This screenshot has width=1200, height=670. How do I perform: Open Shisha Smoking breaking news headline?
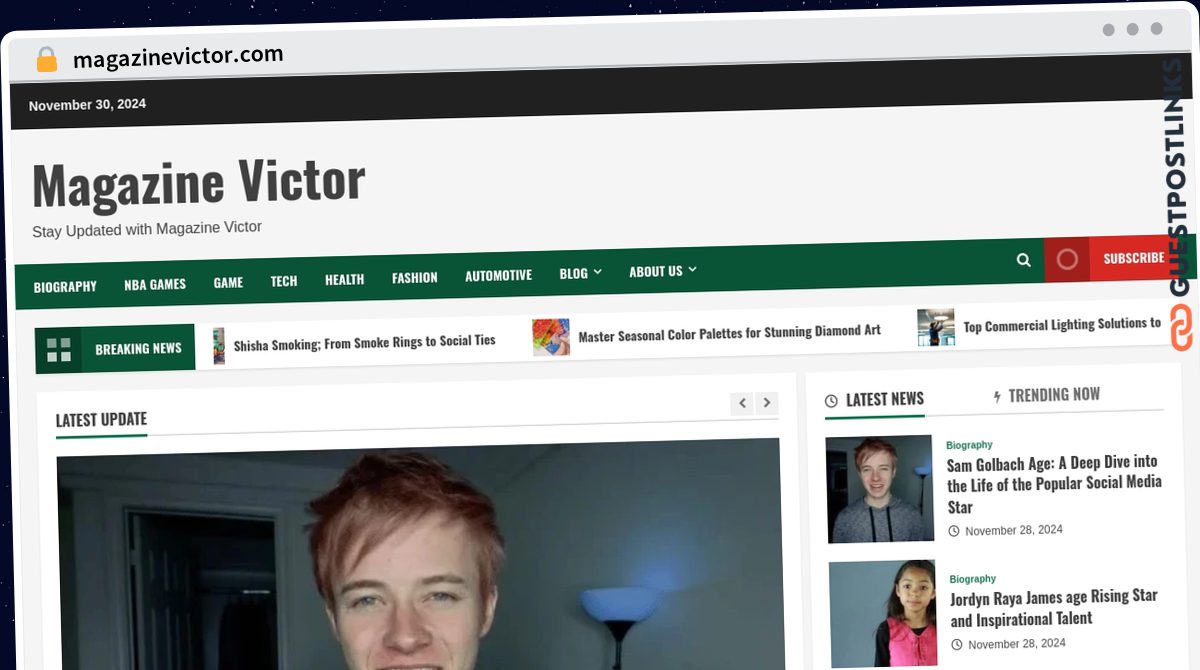364,343
